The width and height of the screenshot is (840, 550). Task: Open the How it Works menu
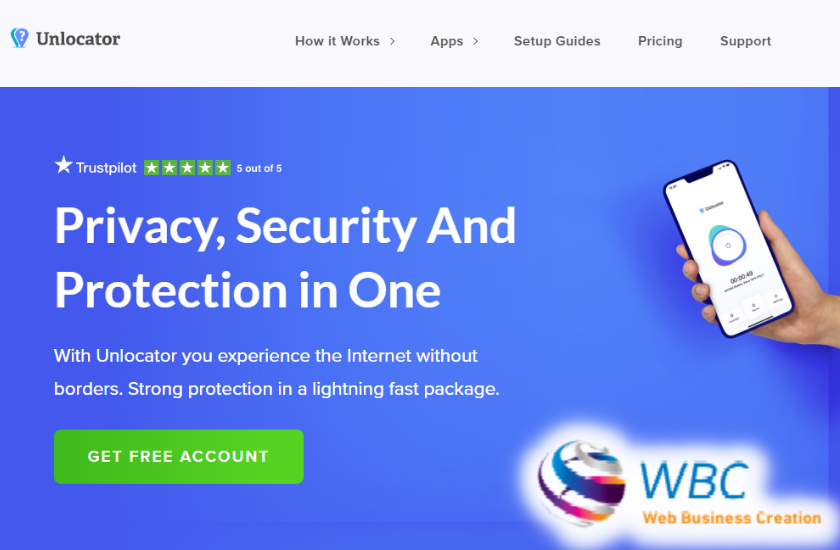337,41
